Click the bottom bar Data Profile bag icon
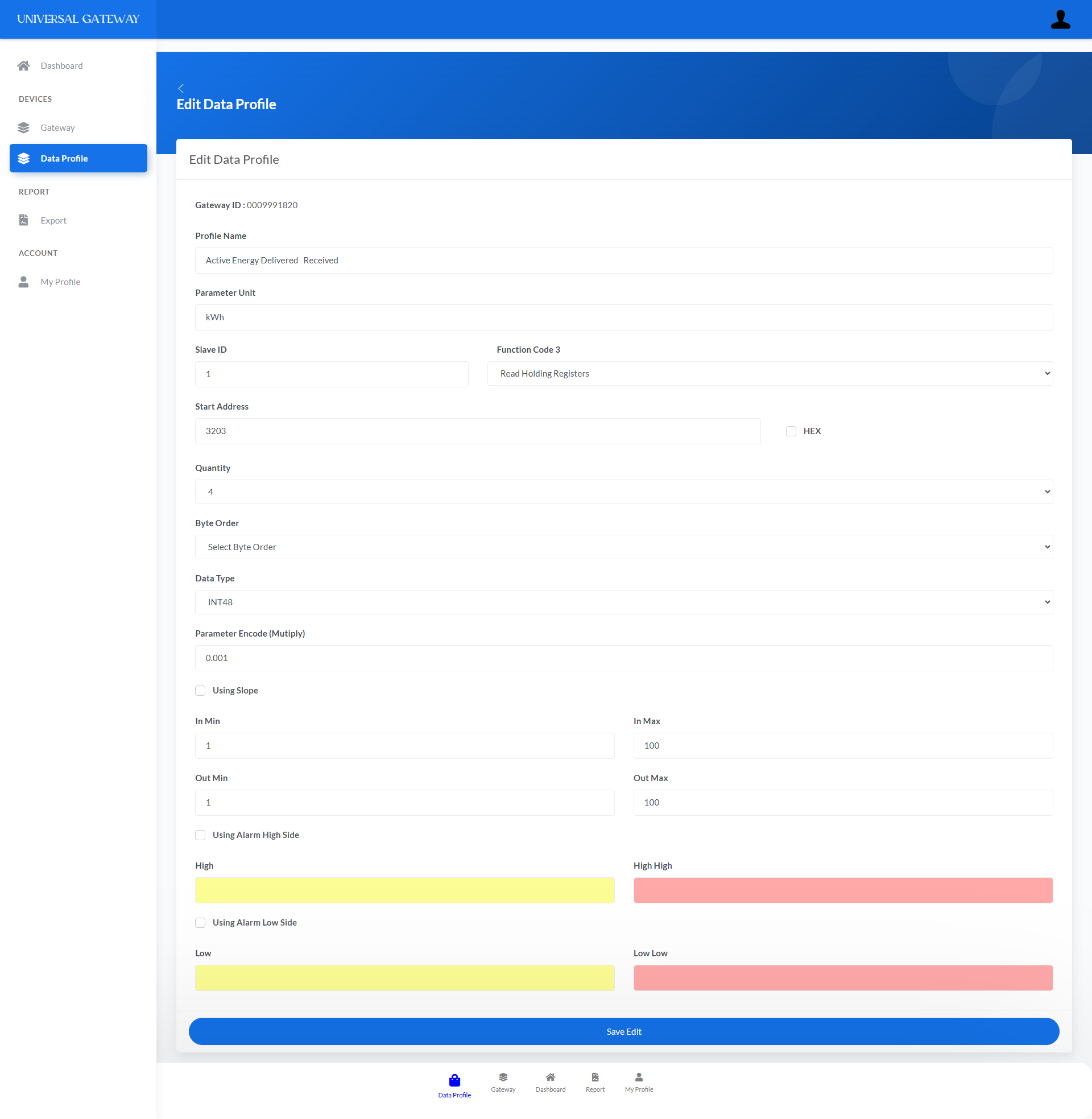The height and width of the screenshot is (1119, 1092). click(454, 1080)
